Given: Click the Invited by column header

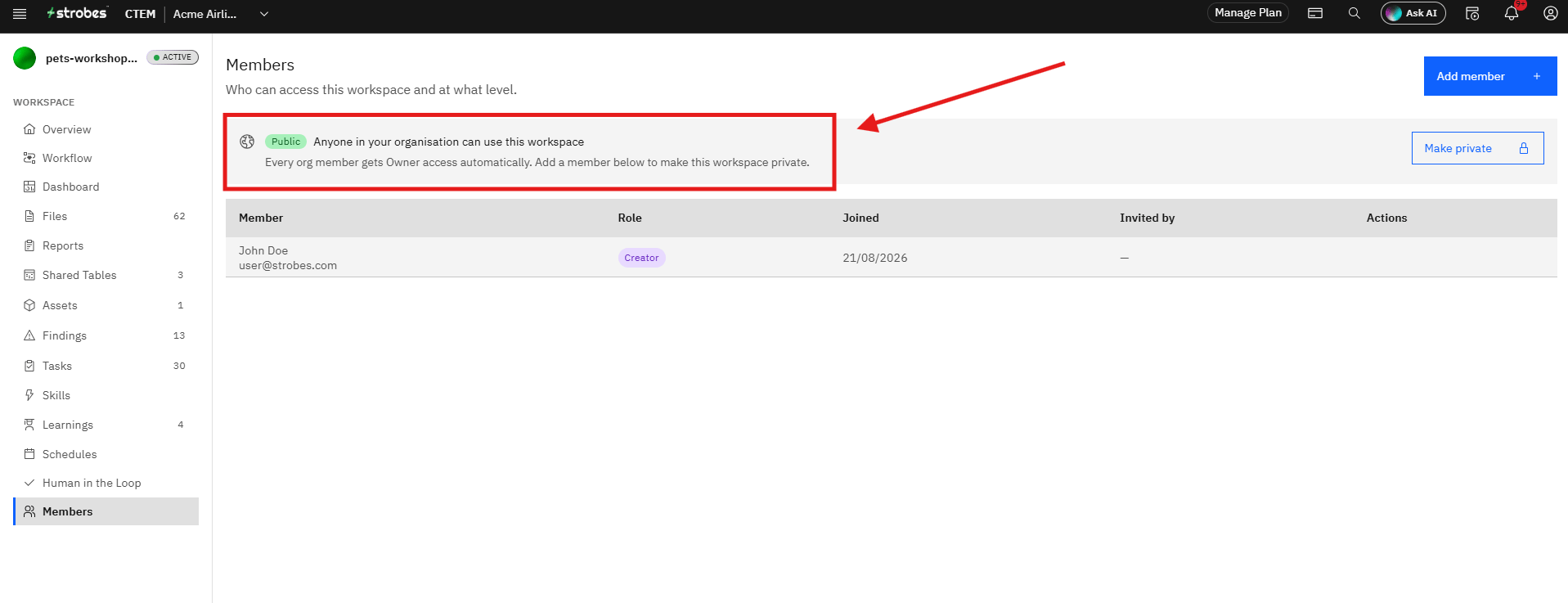Looking at the screenshot, I should pyautogui.click(x=1147, y=218).
